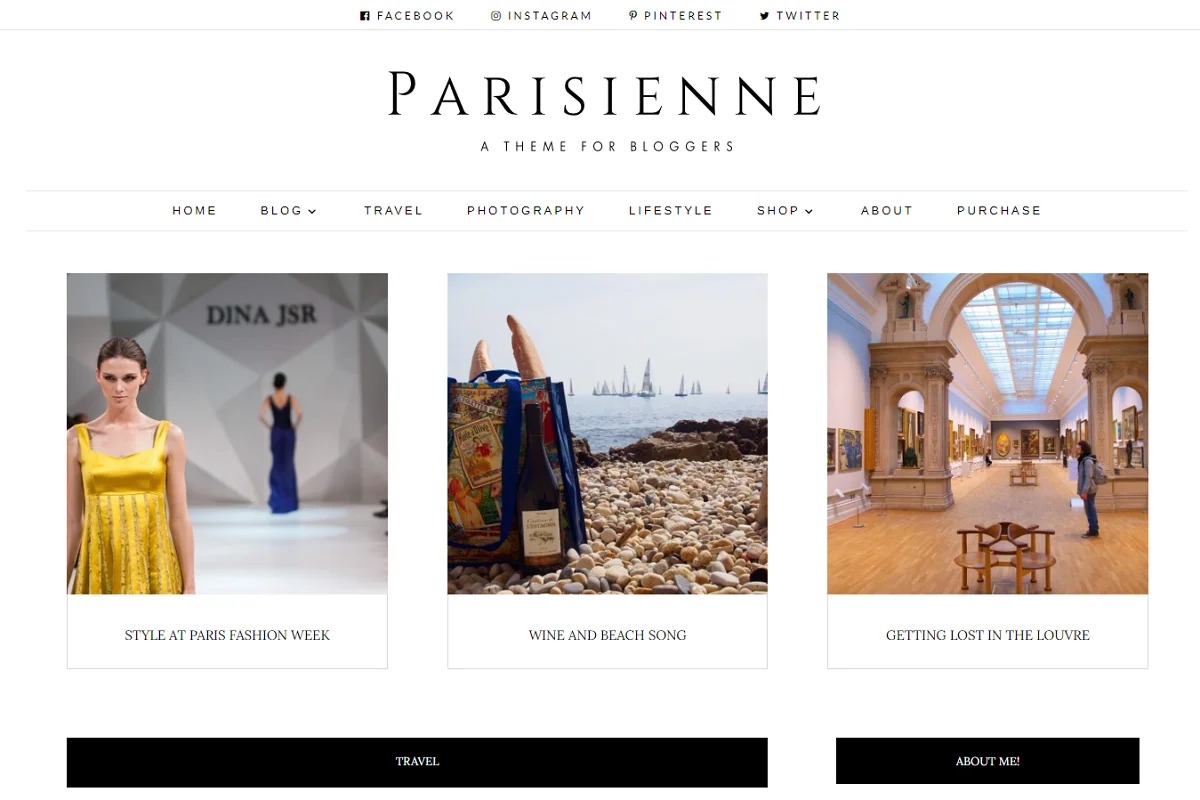Click the Facebook icon in top bar
Viewport: 1200px width, 800px height.
click(365, 16)
